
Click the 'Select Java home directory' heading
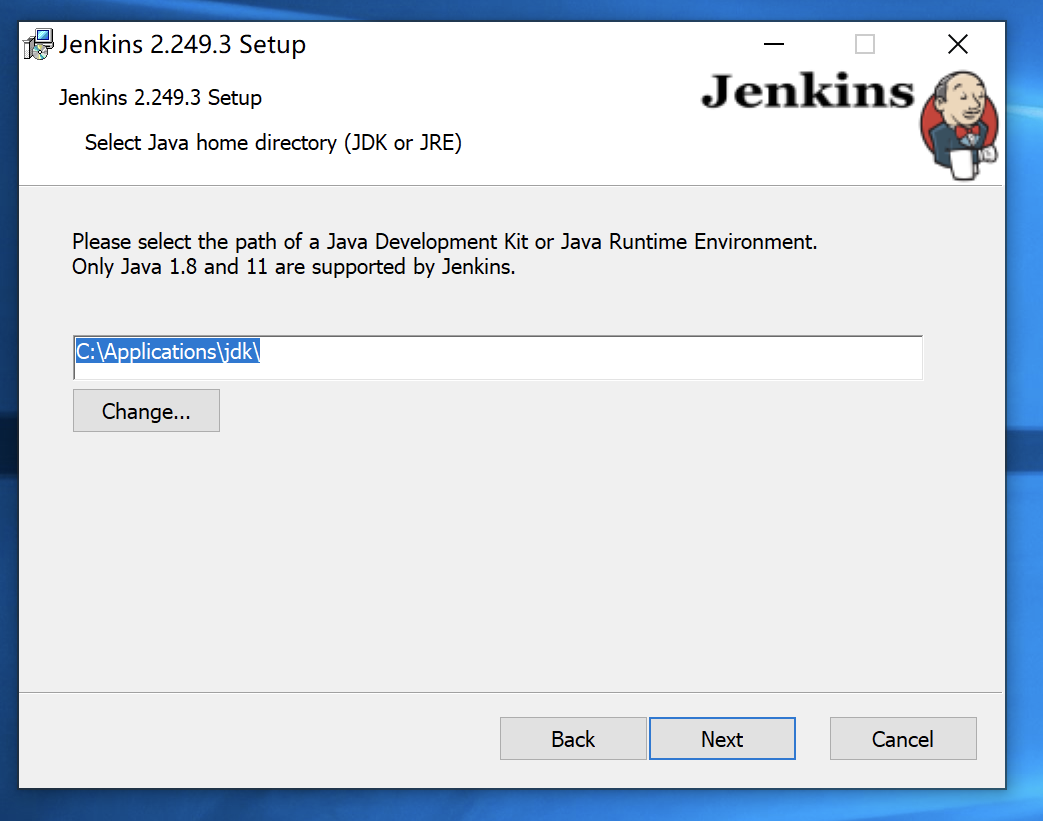point(273,142)
